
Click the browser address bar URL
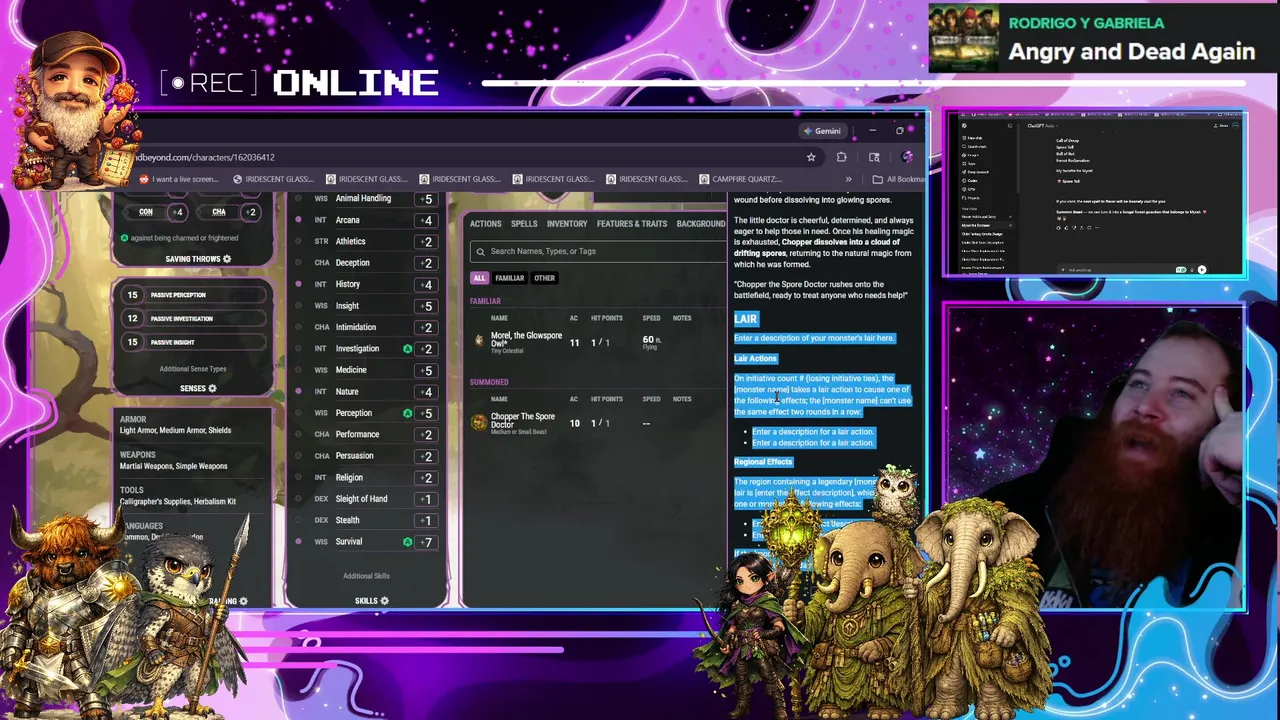point(204,157)
